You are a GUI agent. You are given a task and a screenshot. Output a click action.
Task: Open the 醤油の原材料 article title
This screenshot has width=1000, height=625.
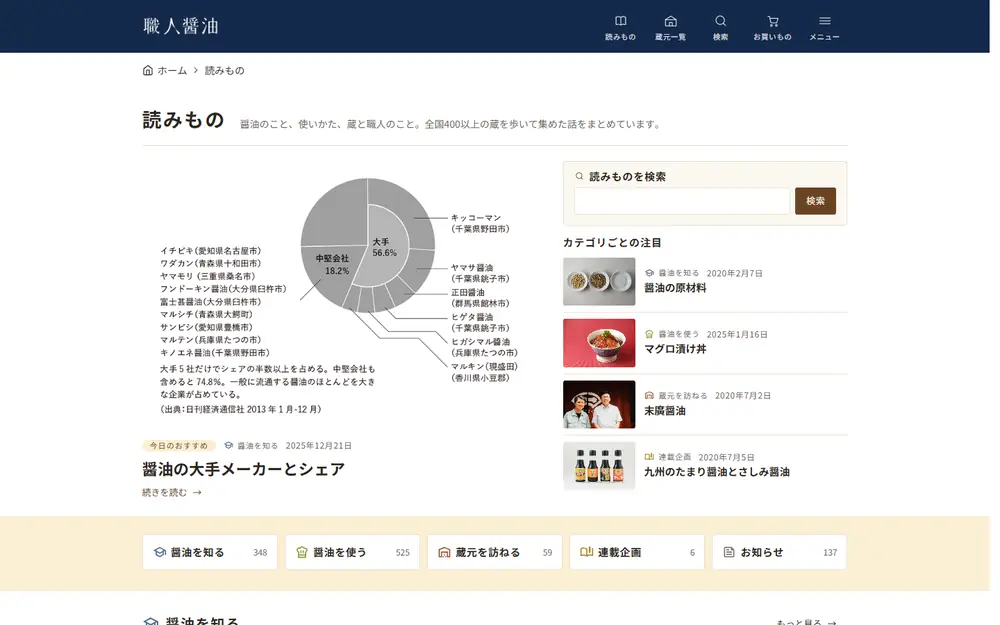coord(675,288)
